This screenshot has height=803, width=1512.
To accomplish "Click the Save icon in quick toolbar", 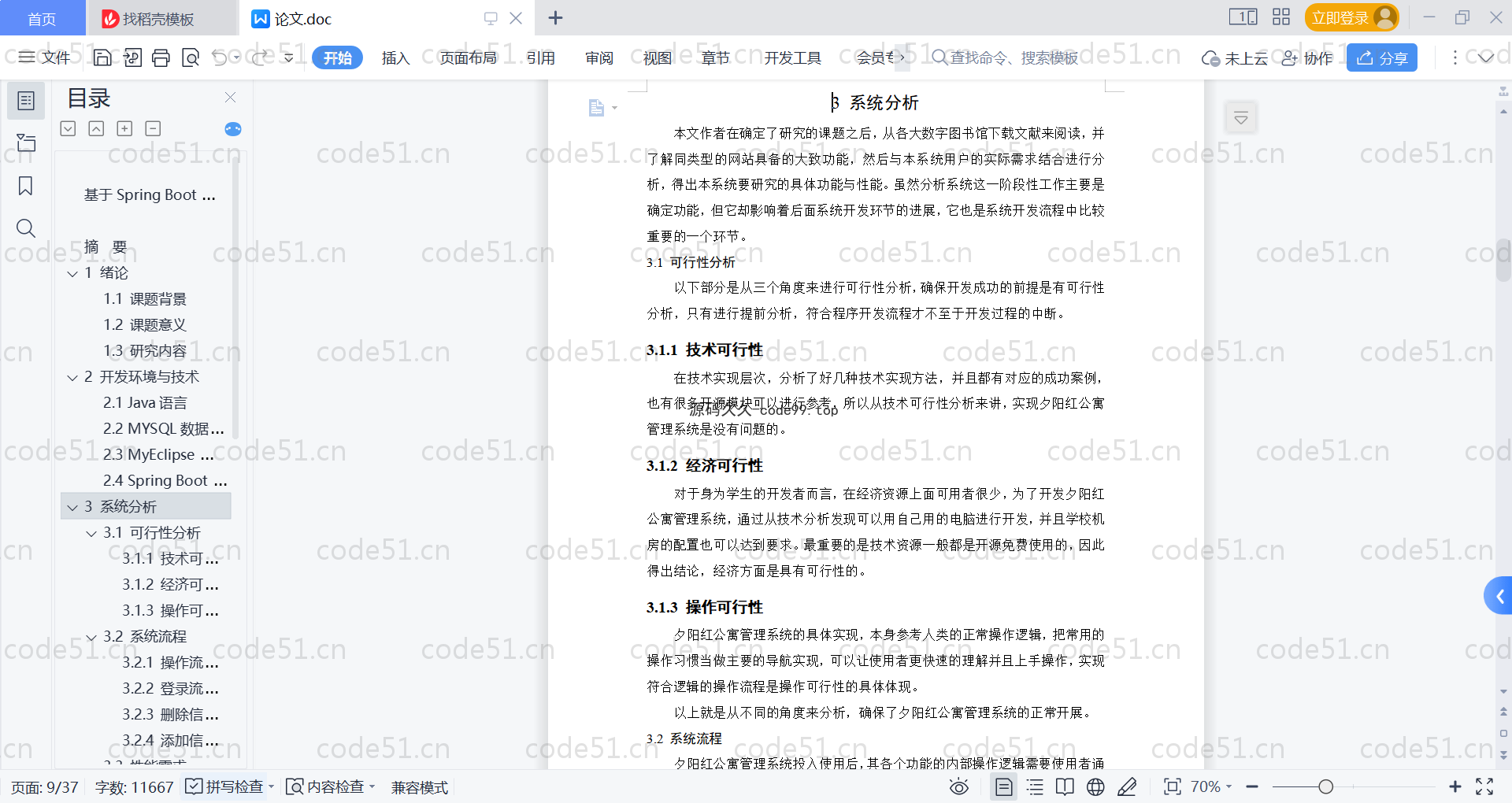I will click(x=102, y=57).
